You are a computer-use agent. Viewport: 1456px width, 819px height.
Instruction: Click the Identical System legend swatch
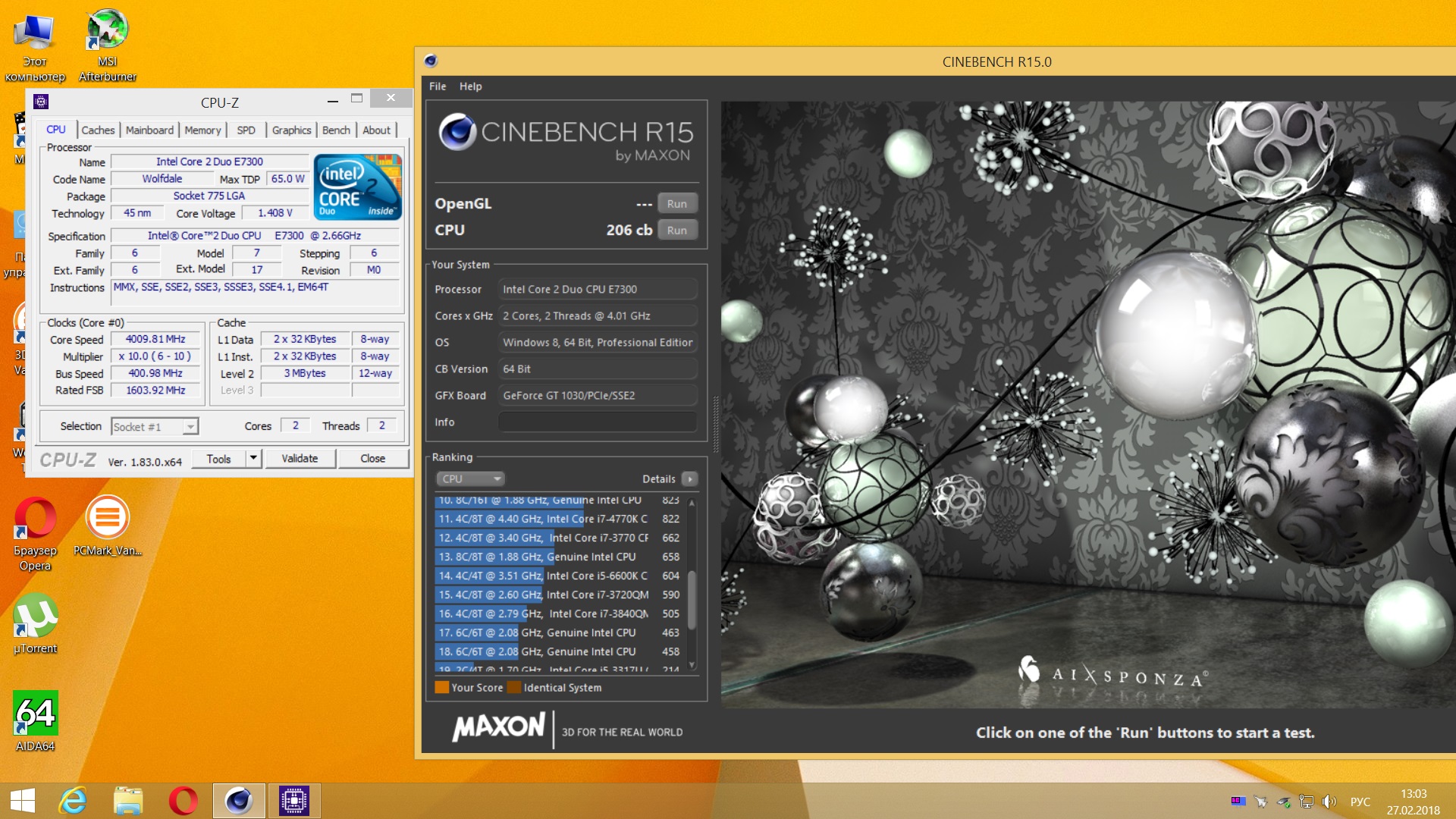coord(513,687)
